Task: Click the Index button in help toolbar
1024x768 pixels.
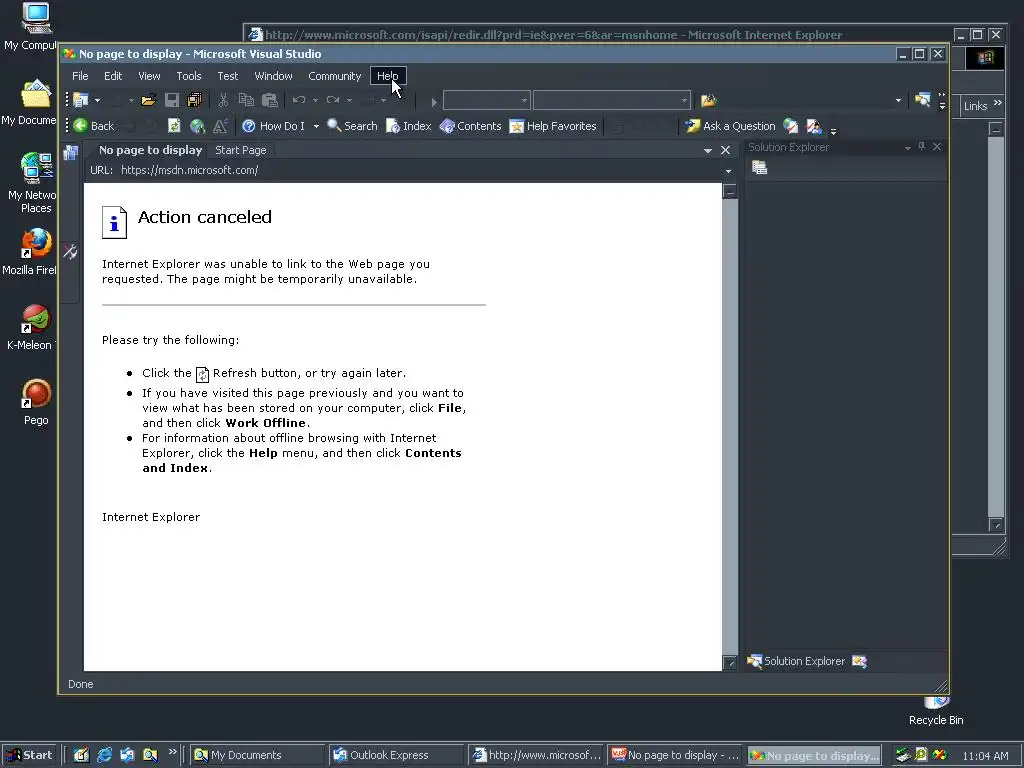Action: pyautogui.click(x=409, y=125)
